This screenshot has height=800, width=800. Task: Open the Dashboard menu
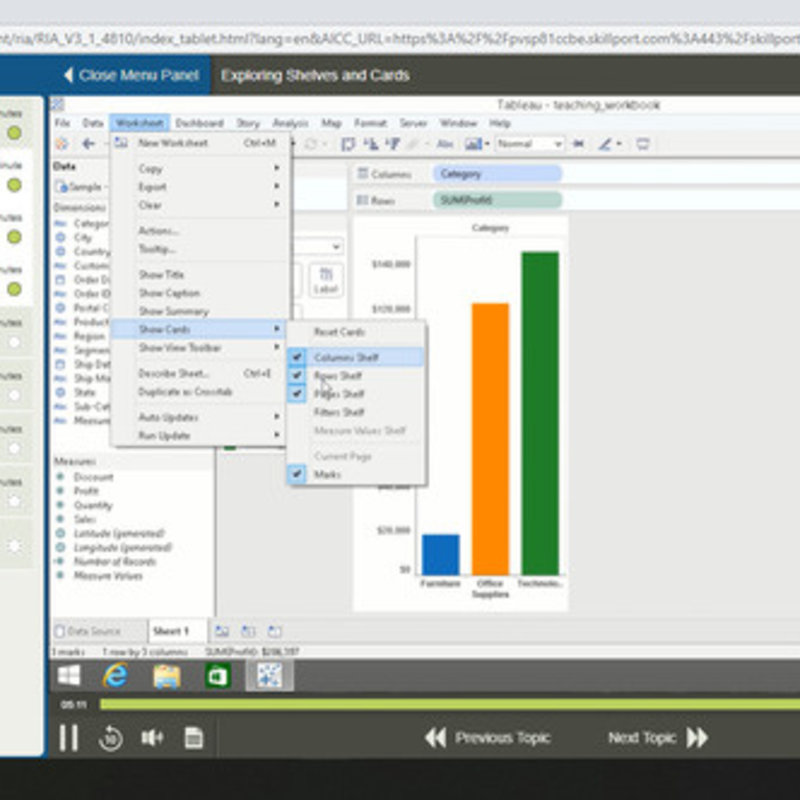199,123
